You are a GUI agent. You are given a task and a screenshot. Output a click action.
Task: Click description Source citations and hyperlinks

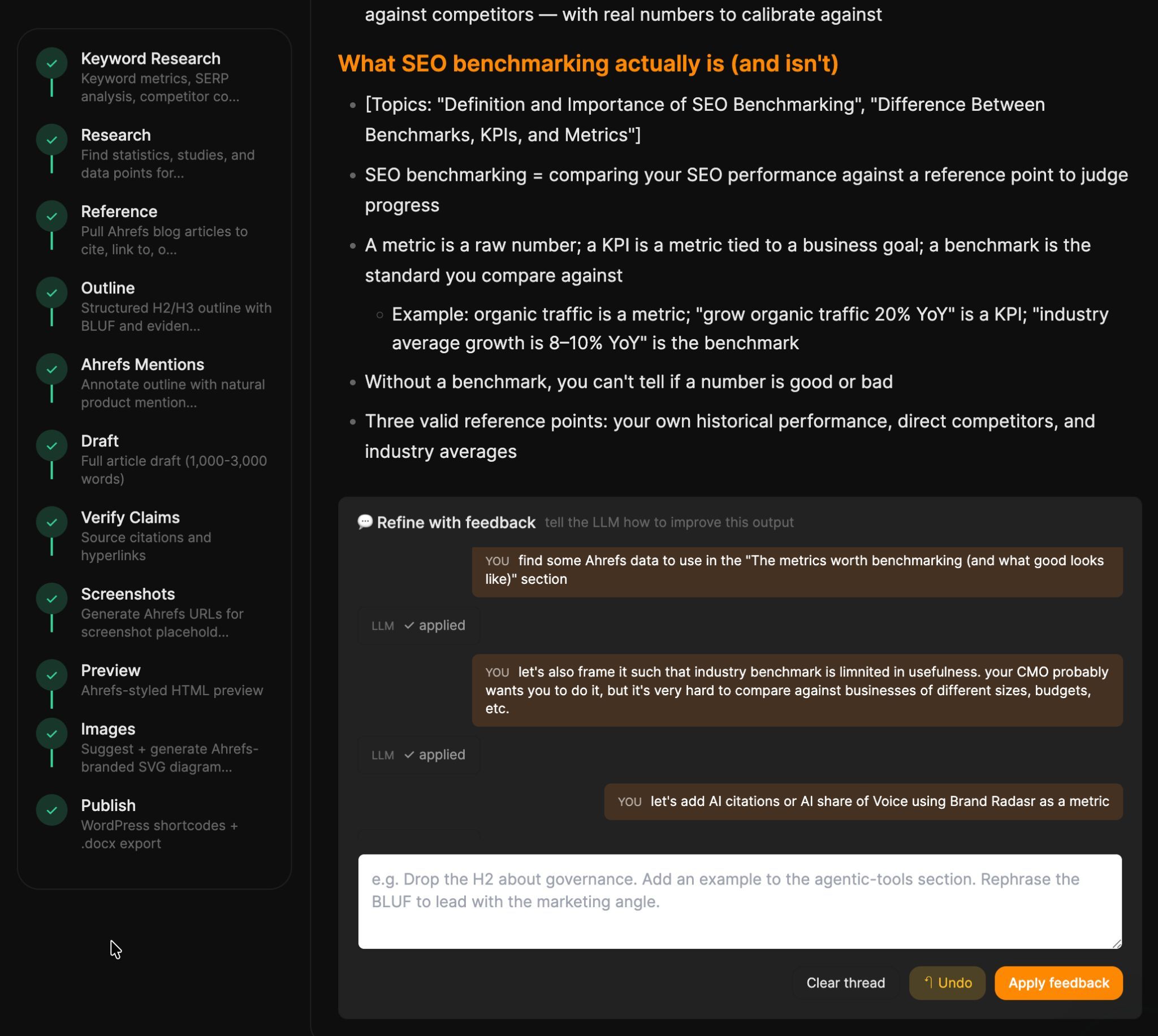pyautogui.click(x=146, y=547)
